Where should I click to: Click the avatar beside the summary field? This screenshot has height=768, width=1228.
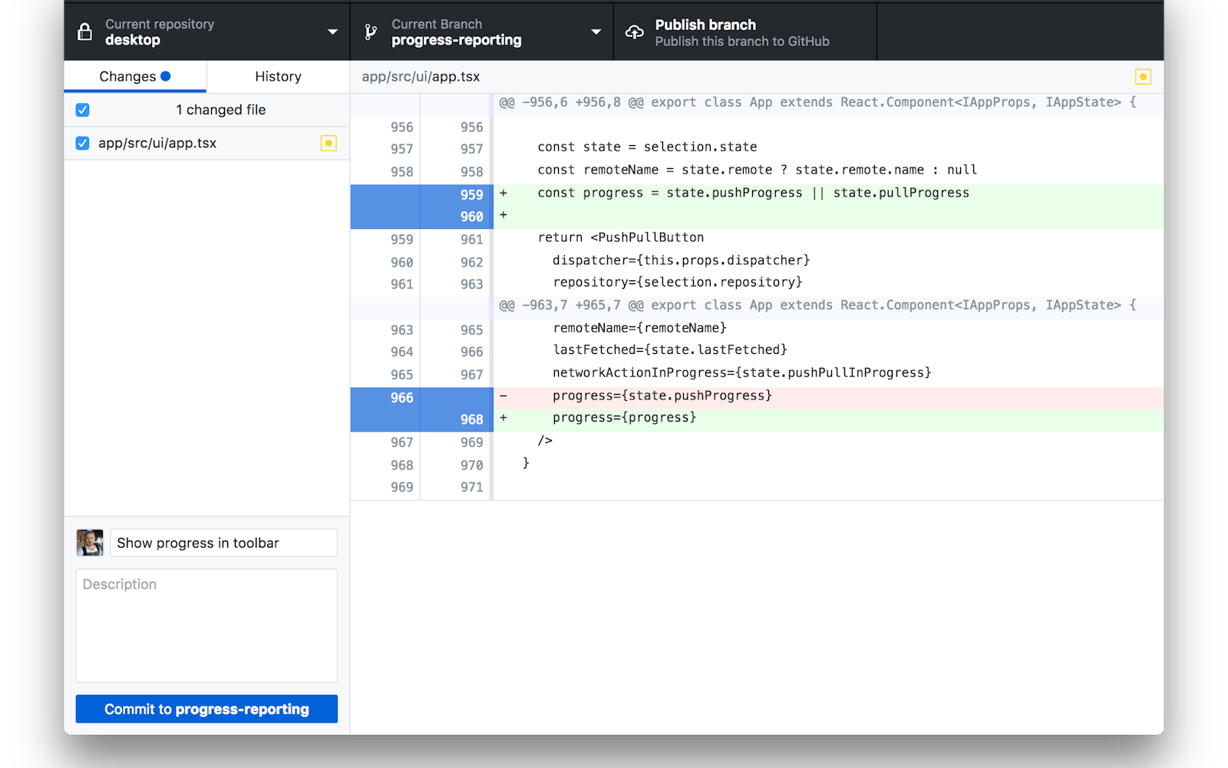coord(89,542)
